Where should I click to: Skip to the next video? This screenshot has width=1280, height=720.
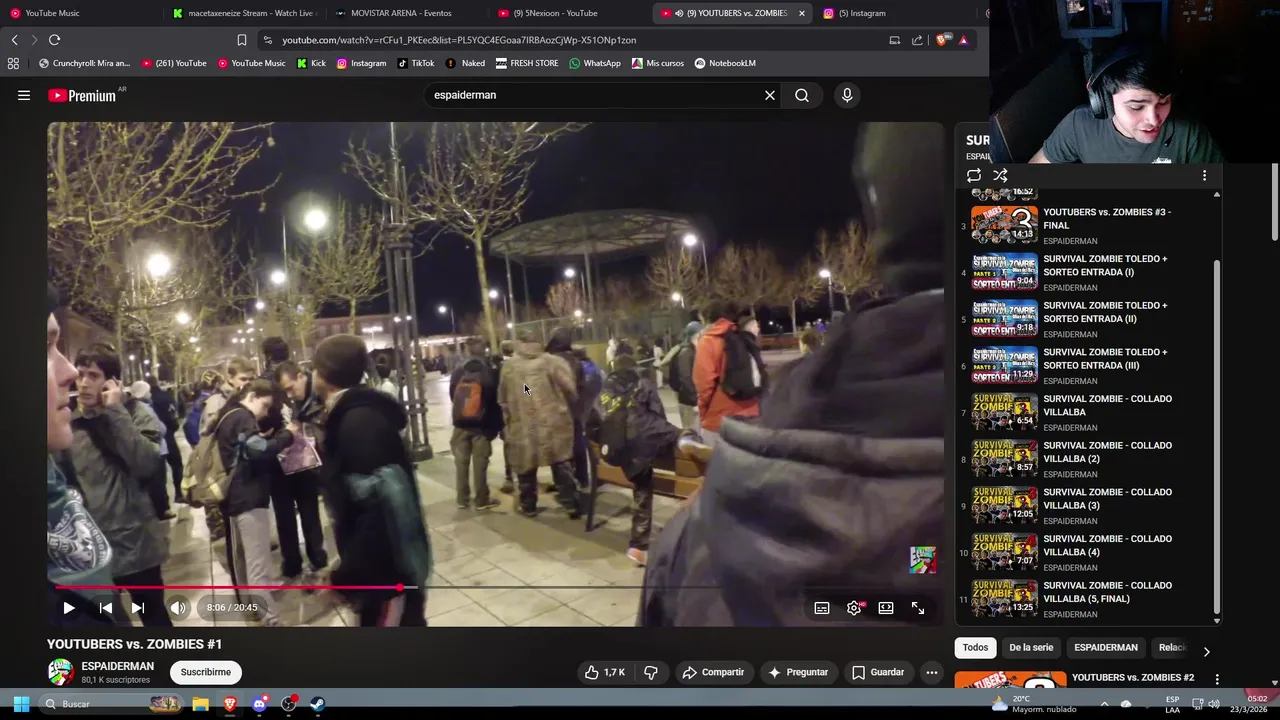(138, 608)
